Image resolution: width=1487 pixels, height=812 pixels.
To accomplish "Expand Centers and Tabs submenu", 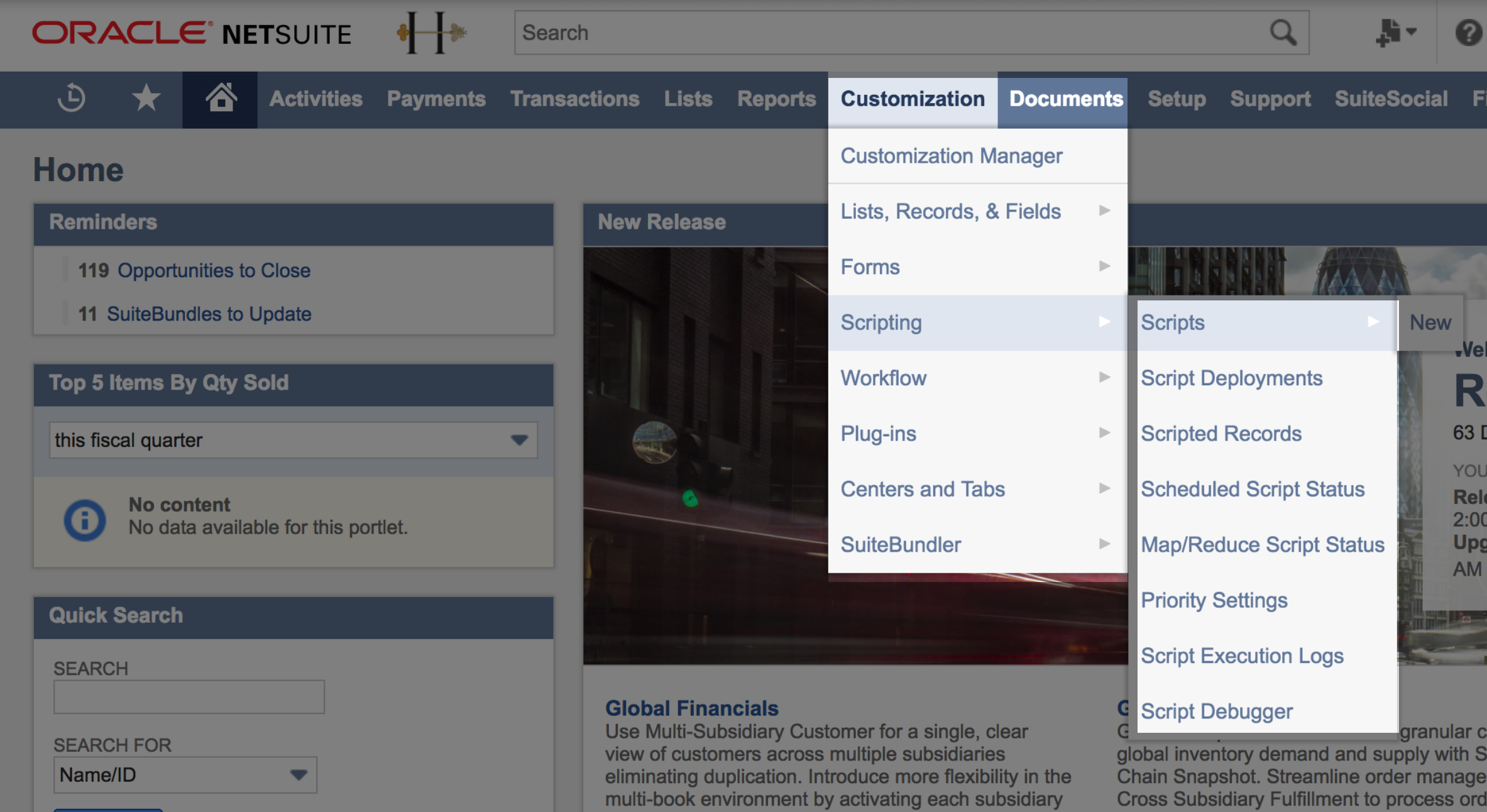I will click(977, 489).
